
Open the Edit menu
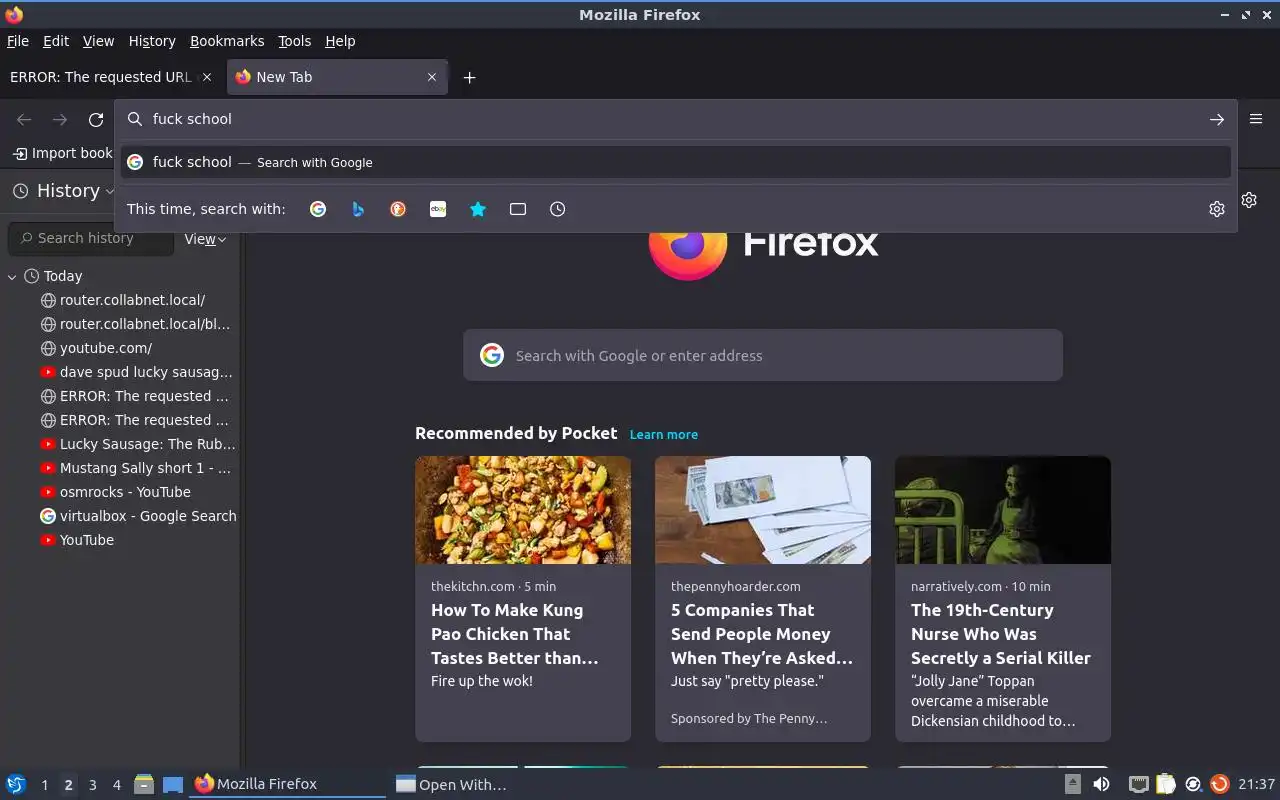(56, 41)
